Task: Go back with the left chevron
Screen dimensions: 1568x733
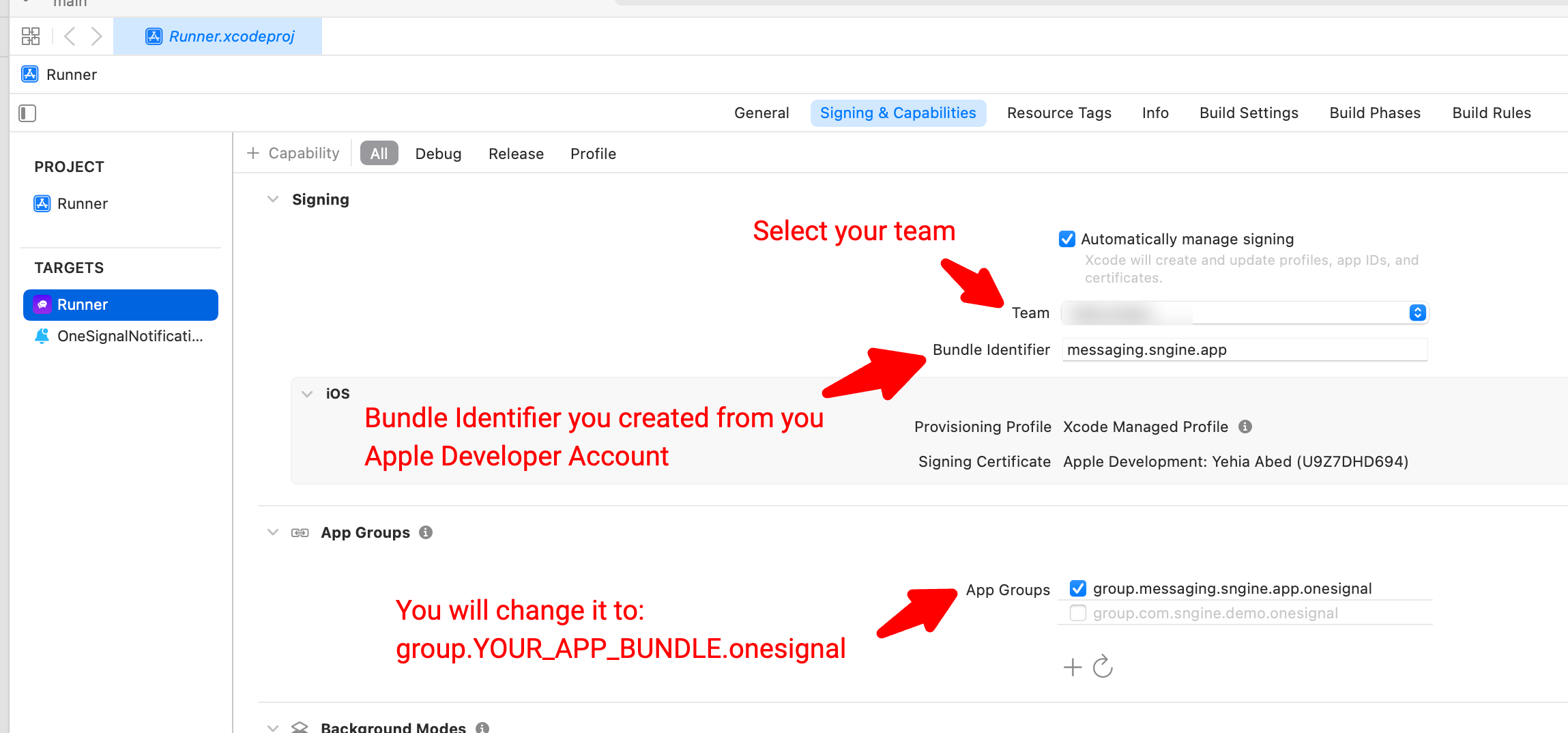Action: point(69,36)
